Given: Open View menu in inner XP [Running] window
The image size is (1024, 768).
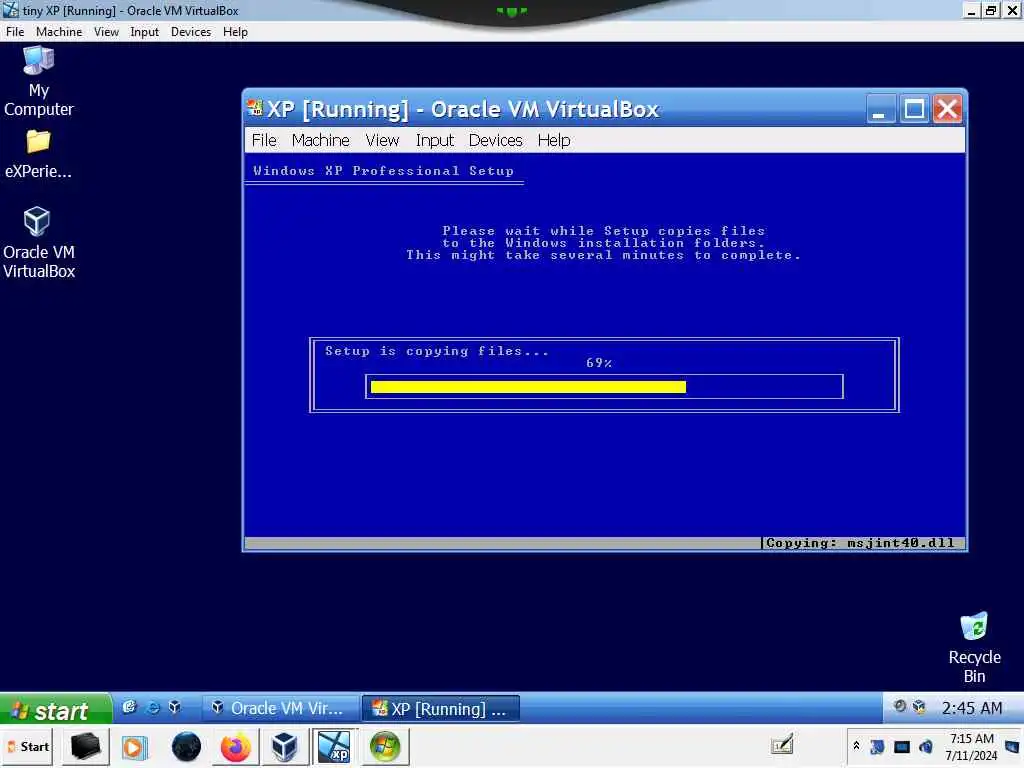Looking at the screenshot, I should click(382, 140).
